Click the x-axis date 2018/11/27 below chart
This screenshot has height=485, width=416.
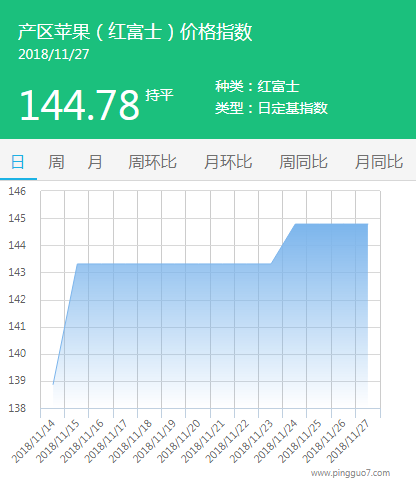[x=348, y=441]
